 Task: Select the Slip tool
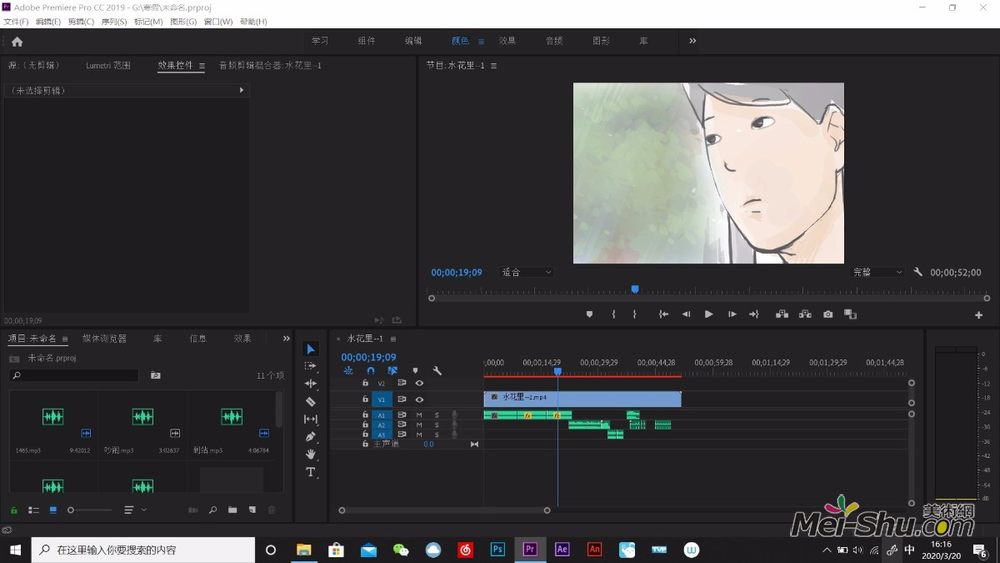(311, 419)
